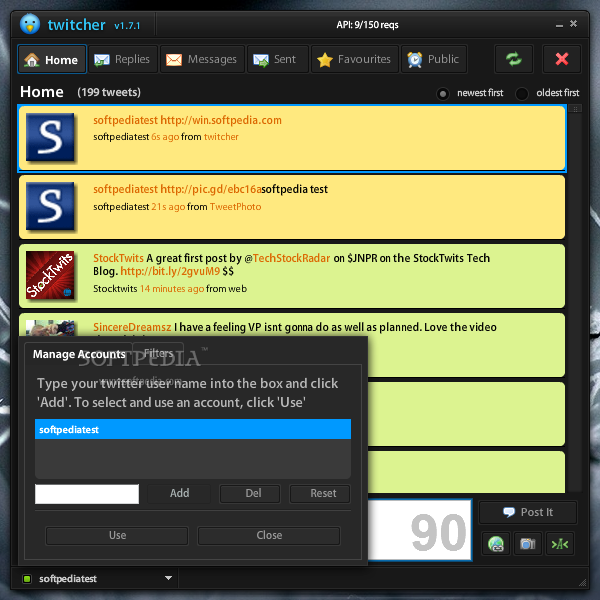The image size is (600, 600).
Task: Click the '(199 tweets)' count text
Action: (109, 92)
